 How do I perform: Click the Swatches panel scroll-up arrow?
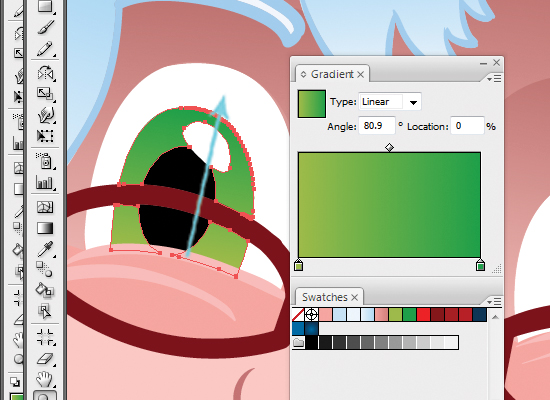point(495,317)
